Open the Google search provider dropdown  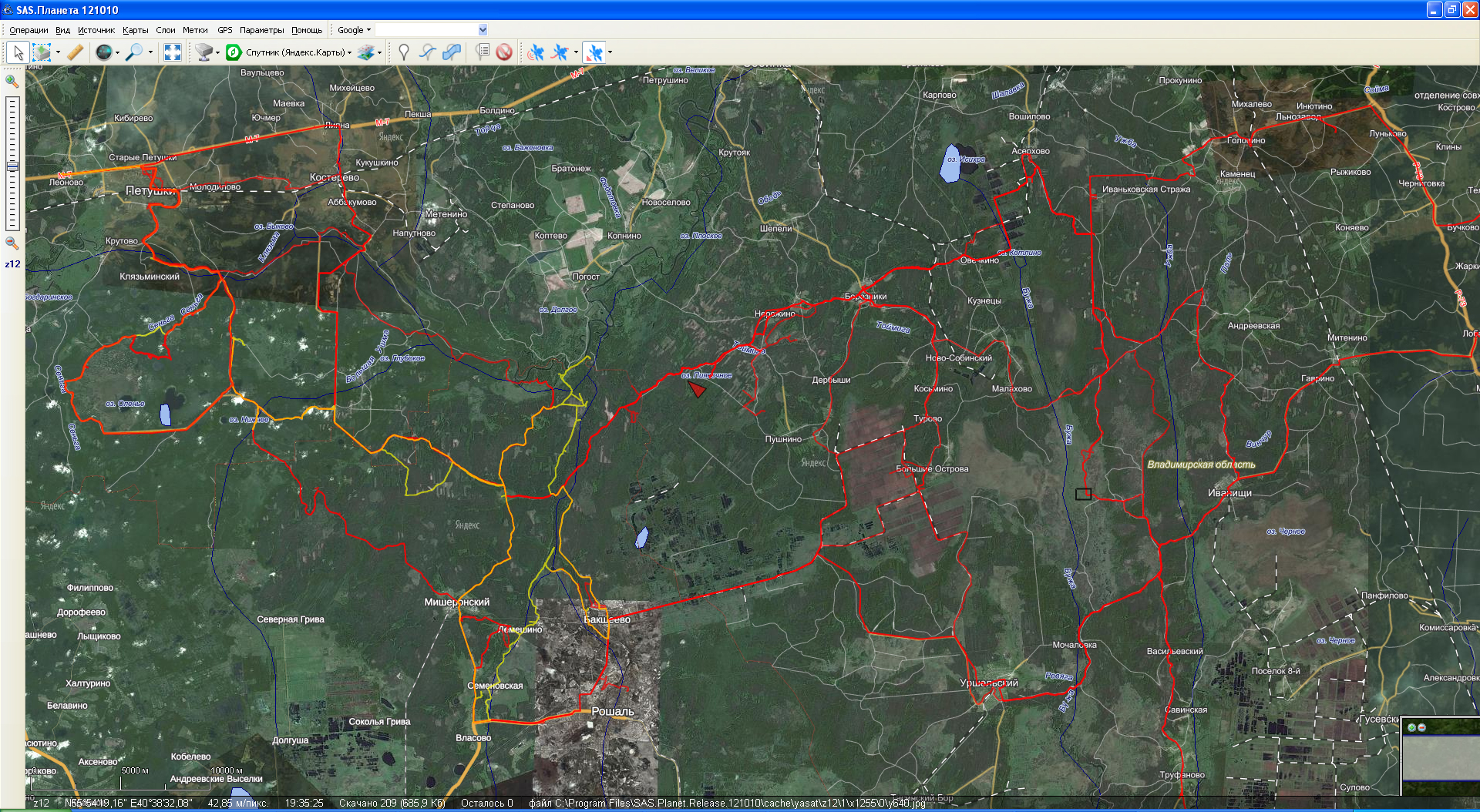354,30
